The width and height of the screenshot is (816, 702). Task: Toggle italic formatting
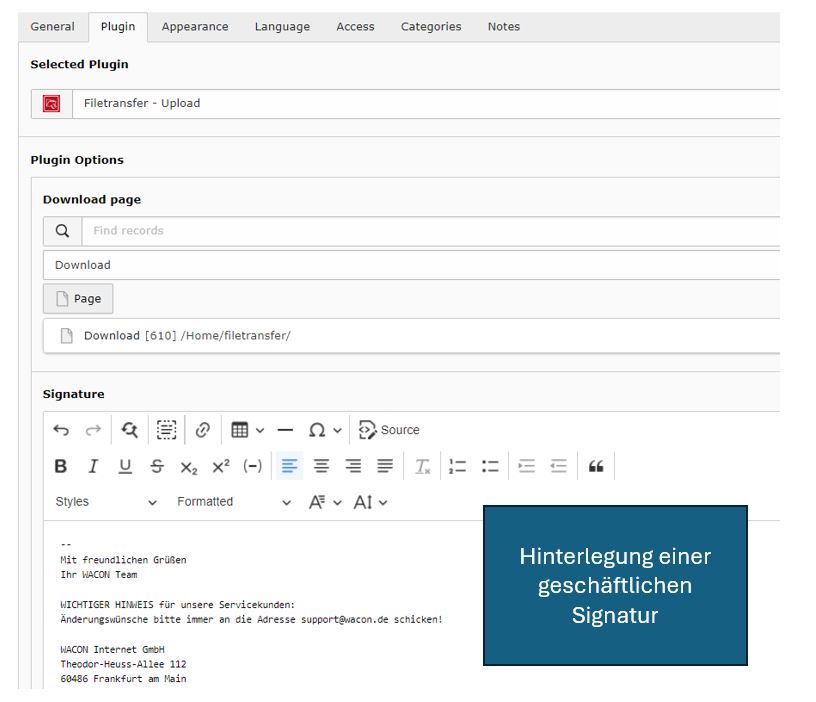[x=93, y=466]
